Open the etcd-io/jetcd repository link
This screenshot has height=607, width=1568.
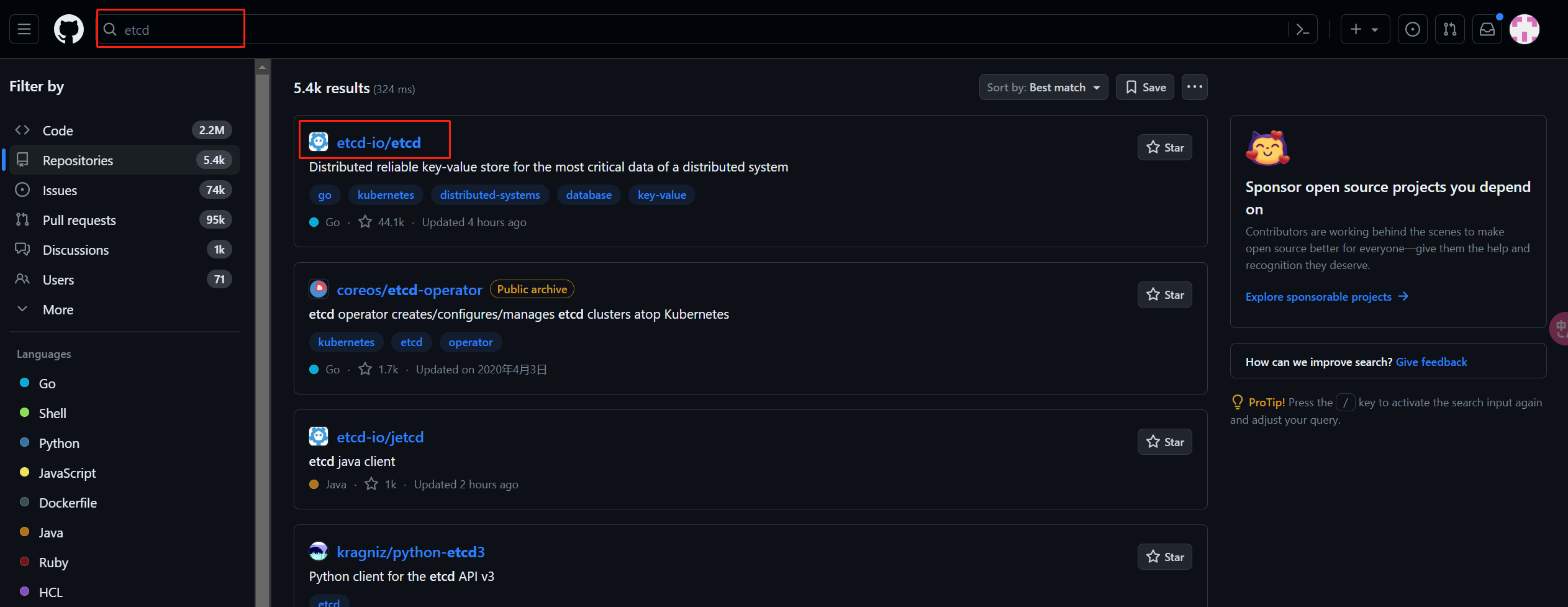[380, 437]
